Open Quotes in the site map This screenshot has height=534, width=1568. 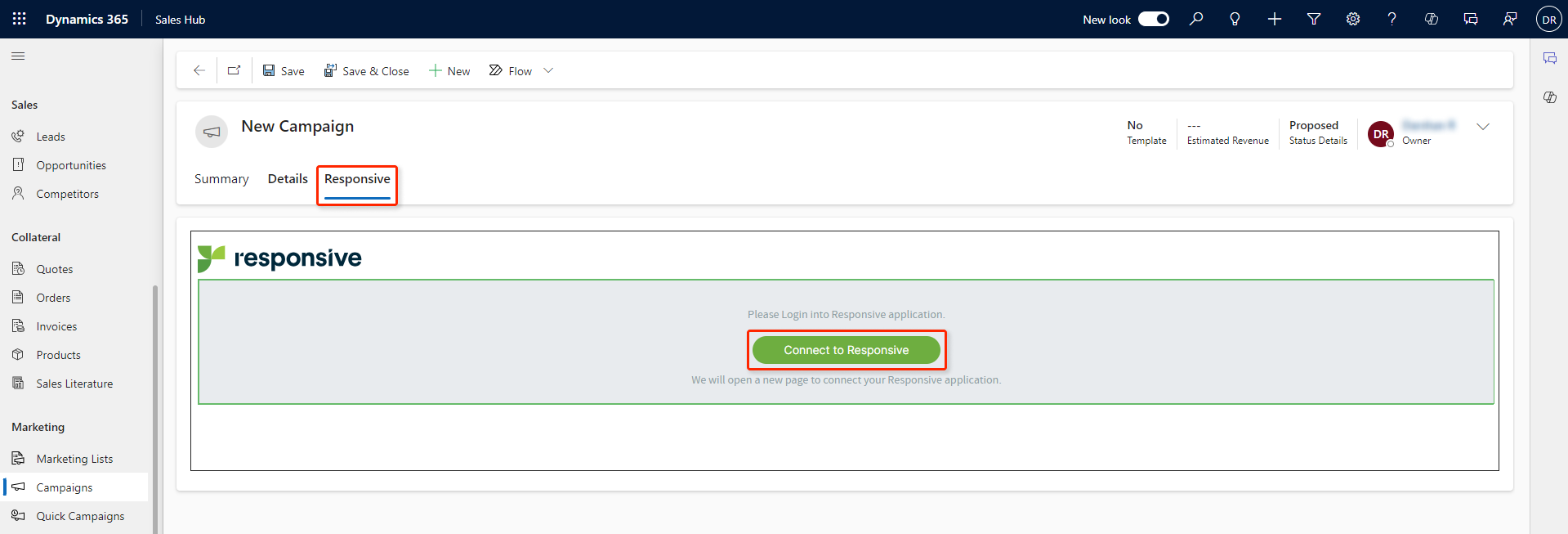point(55,269)
